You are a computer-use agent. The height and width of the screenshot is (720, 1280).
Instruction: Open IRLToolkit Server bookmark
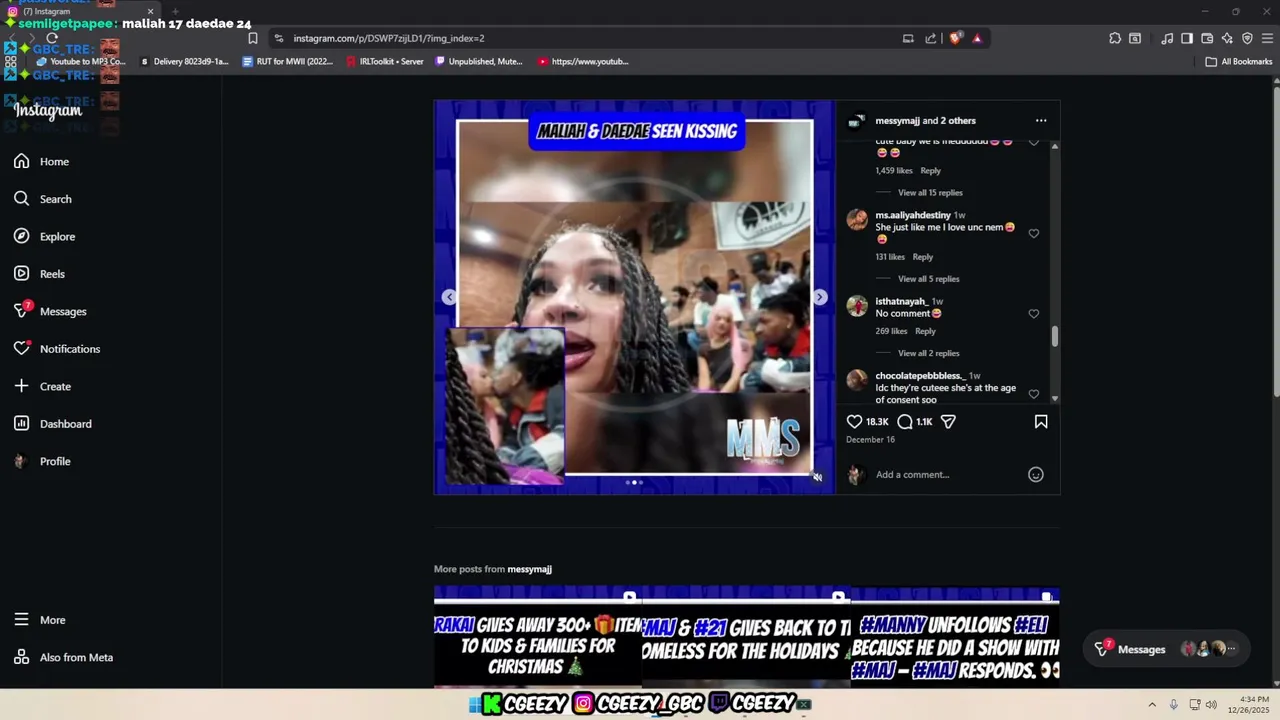[x=385, y=61]
